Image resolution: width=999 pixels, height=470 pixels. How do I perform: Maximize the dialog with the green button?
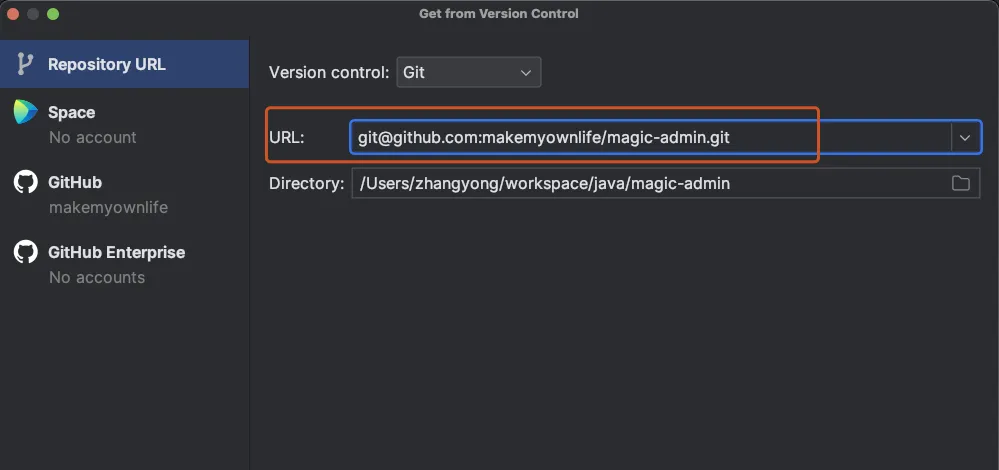pos(53,14)
